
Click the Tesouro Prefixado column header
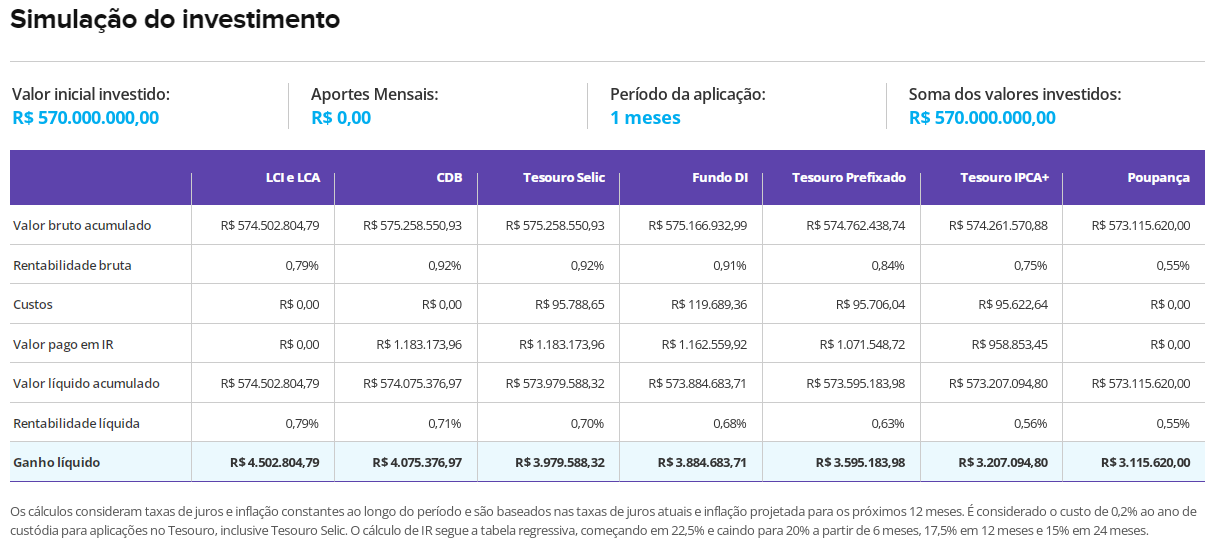point(848,178)
